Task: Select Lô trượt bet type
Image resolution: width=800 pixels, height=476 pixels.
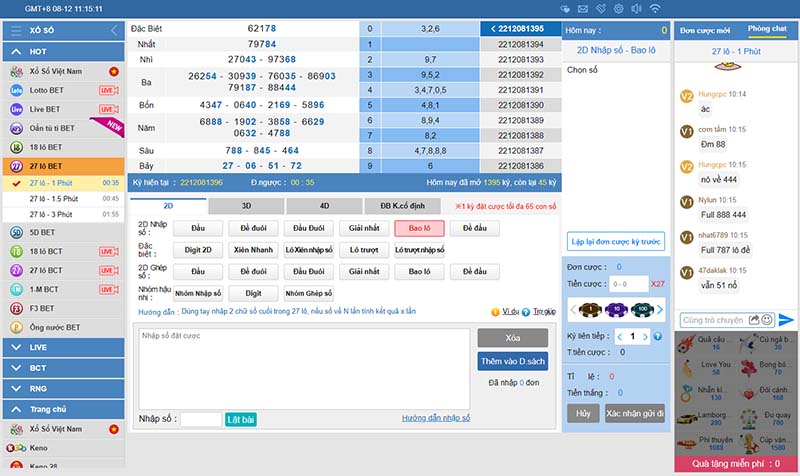Action: (364, 250)
